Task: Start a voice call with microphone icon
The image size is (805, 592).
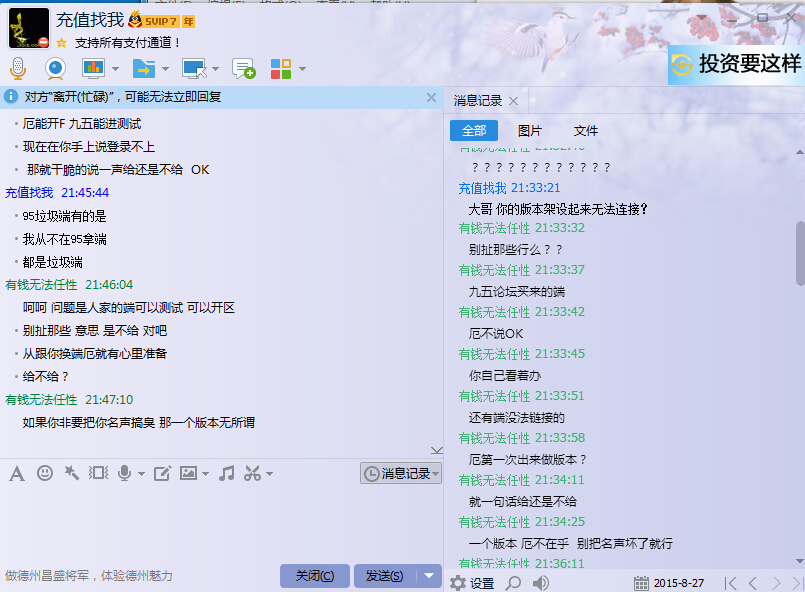Action: [17, 68]
